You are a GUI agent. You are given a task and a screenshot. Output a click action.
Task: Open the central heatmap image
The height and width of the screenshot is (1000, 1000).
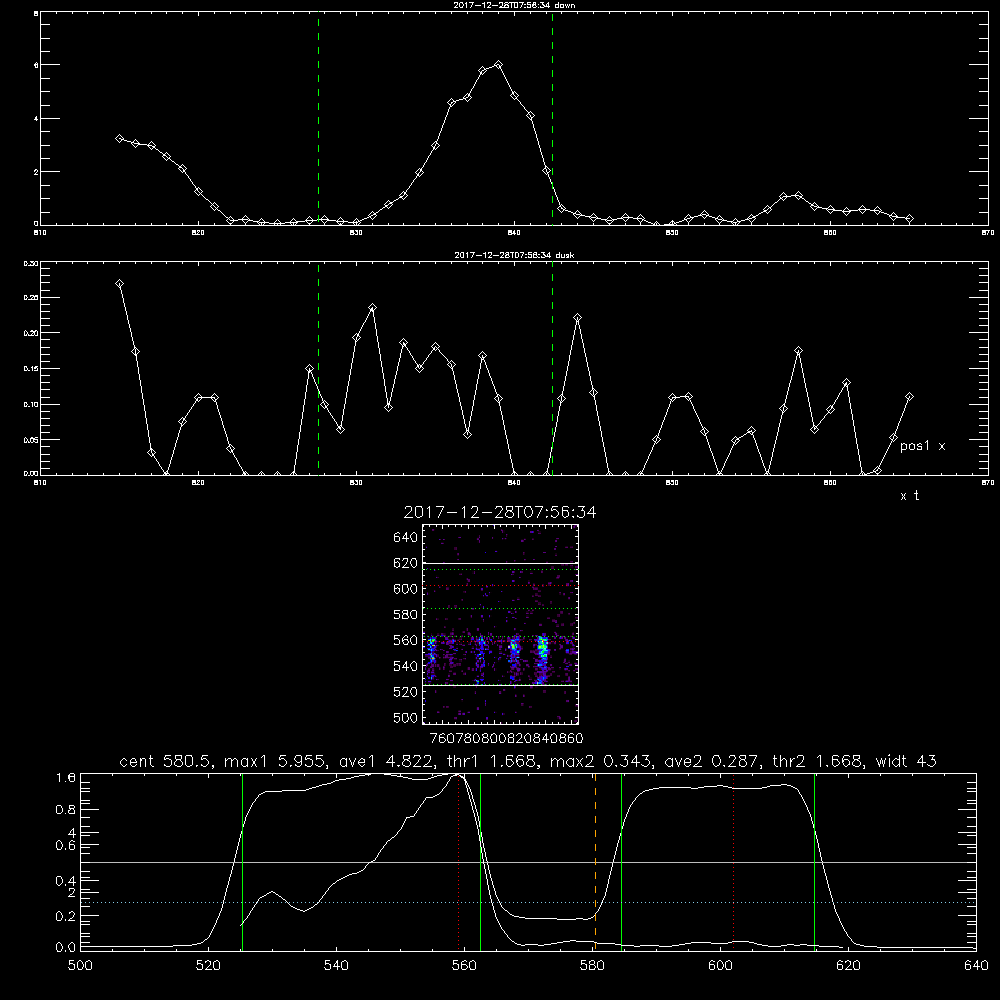point(500,624)
